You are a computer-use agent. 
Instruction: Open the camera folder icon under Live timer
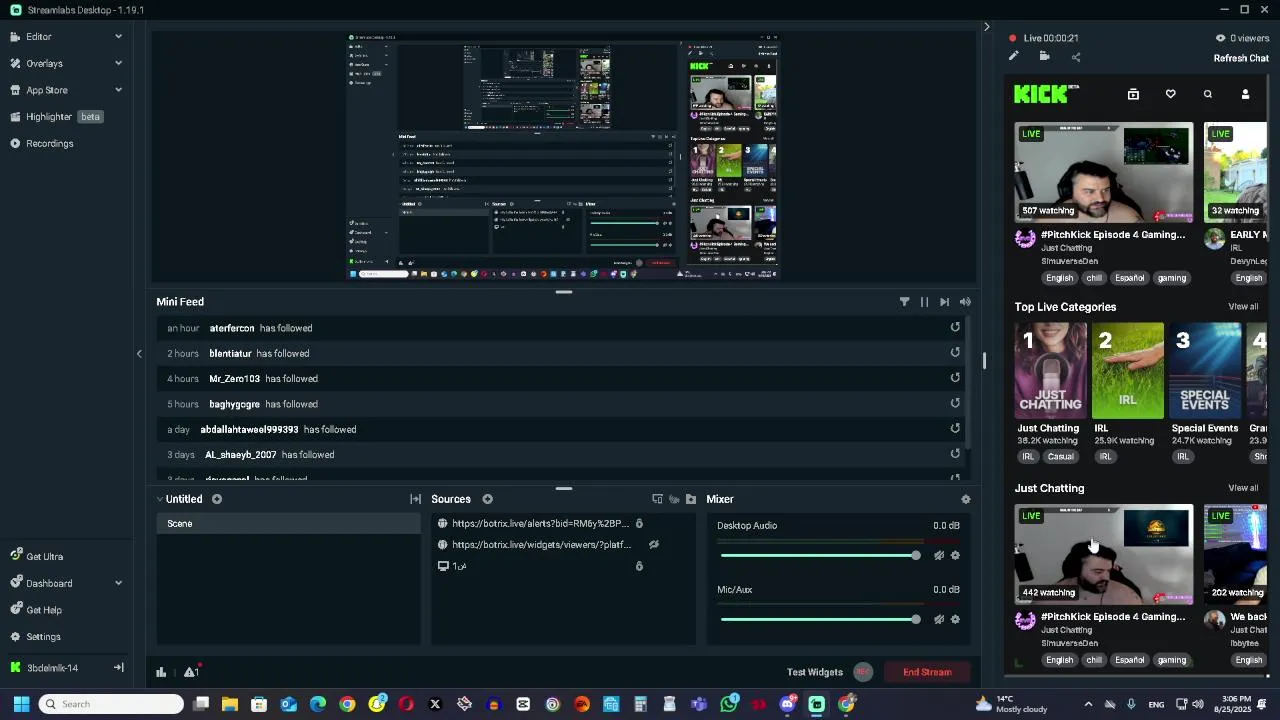pos(1044,56)
